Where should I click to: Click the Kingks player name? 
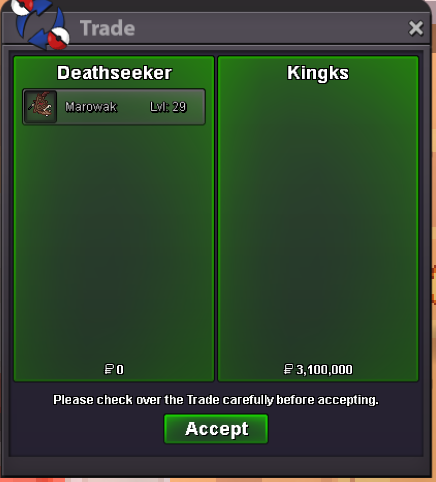pyautogui.click(x=318, y=73)
